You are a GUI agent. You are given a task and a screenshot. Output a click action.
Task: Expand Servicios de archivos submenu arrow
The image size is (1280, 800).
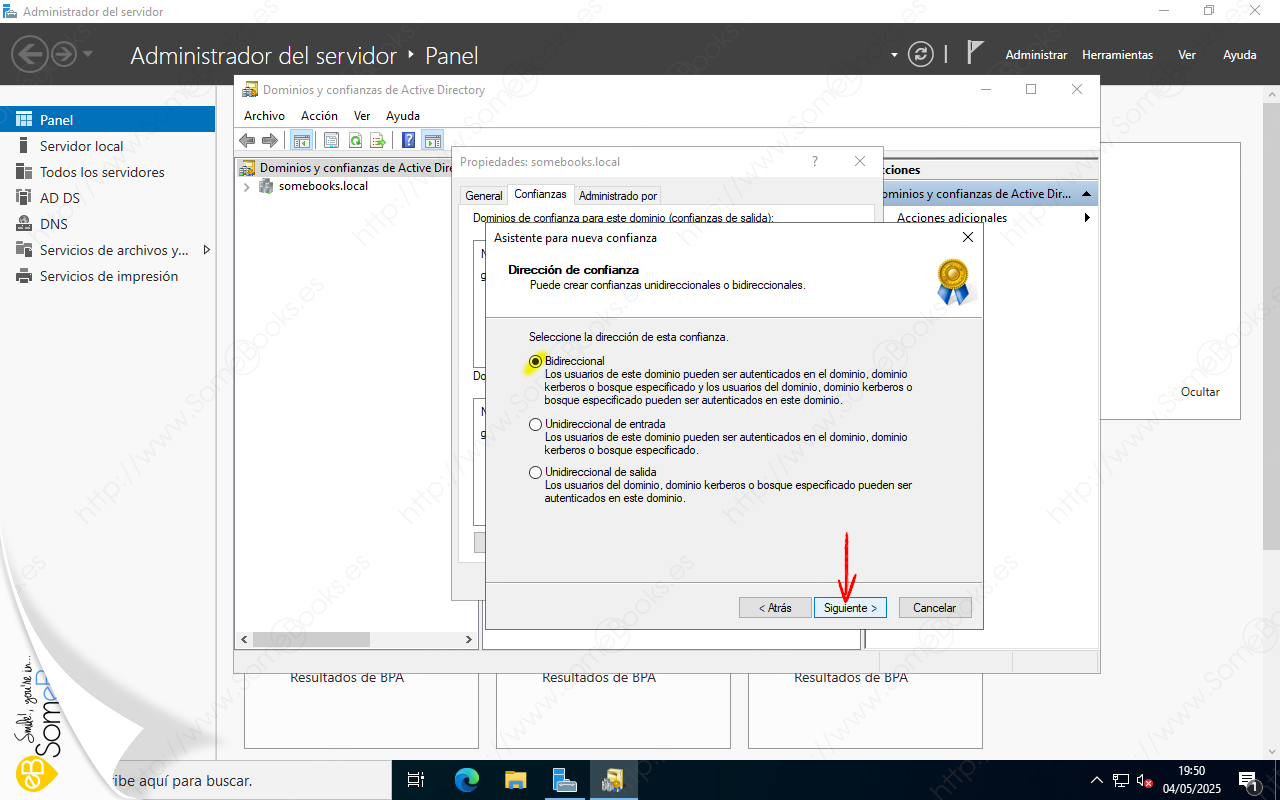[207, 250]
